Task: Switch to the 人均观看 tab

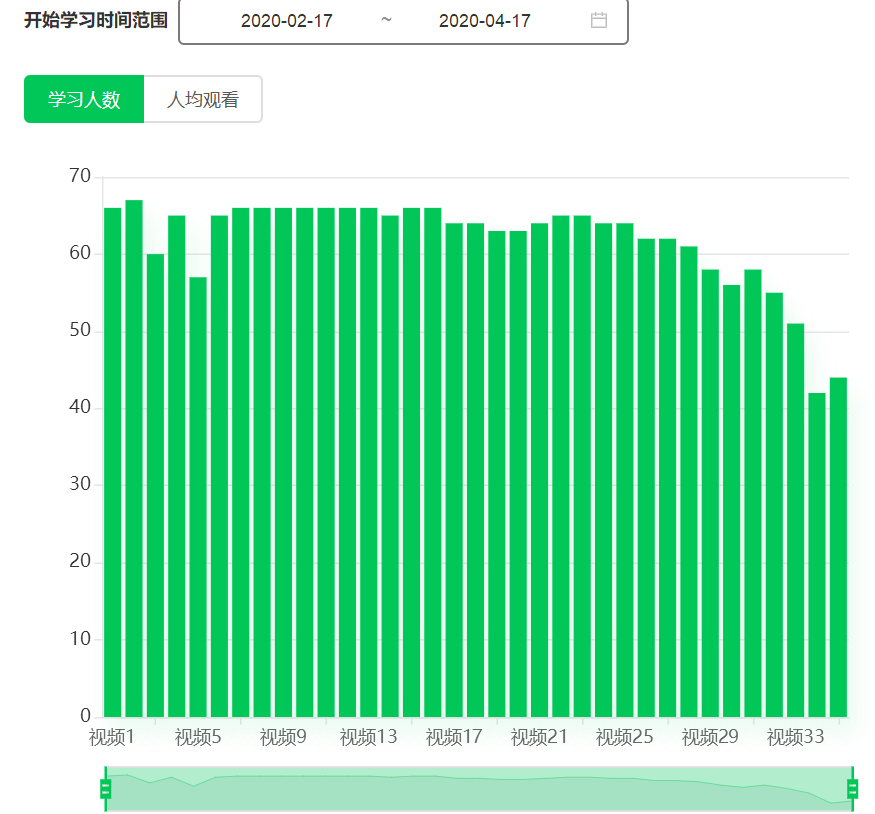Action: pyautogui.click(x=203, y=99)
